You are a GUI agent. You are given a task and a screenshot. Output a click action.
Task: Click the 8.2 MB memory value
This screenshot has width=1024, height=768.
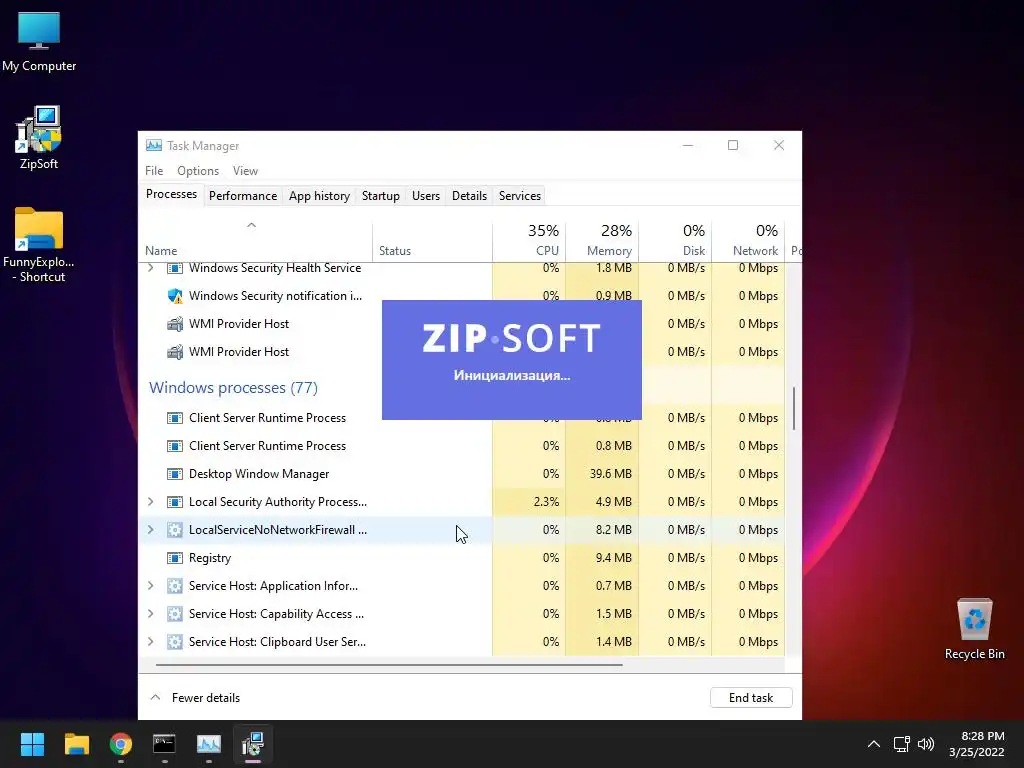click(x=613, y=530)
